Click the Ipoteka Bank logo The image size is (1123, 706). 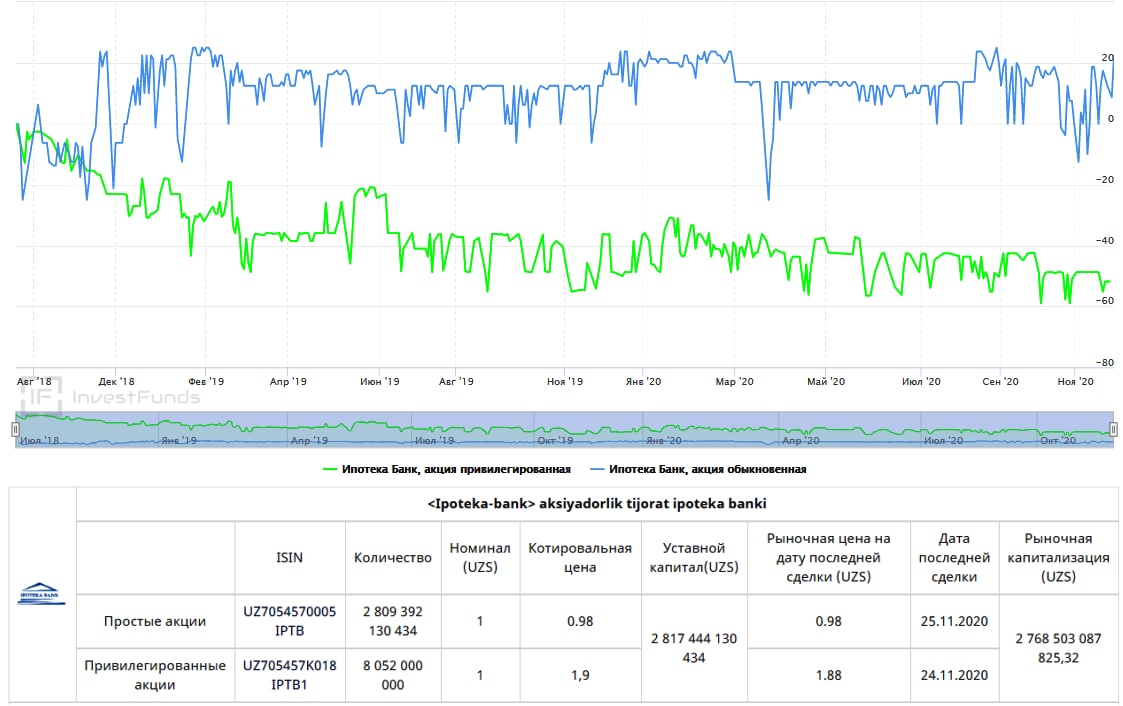(42, 594)
